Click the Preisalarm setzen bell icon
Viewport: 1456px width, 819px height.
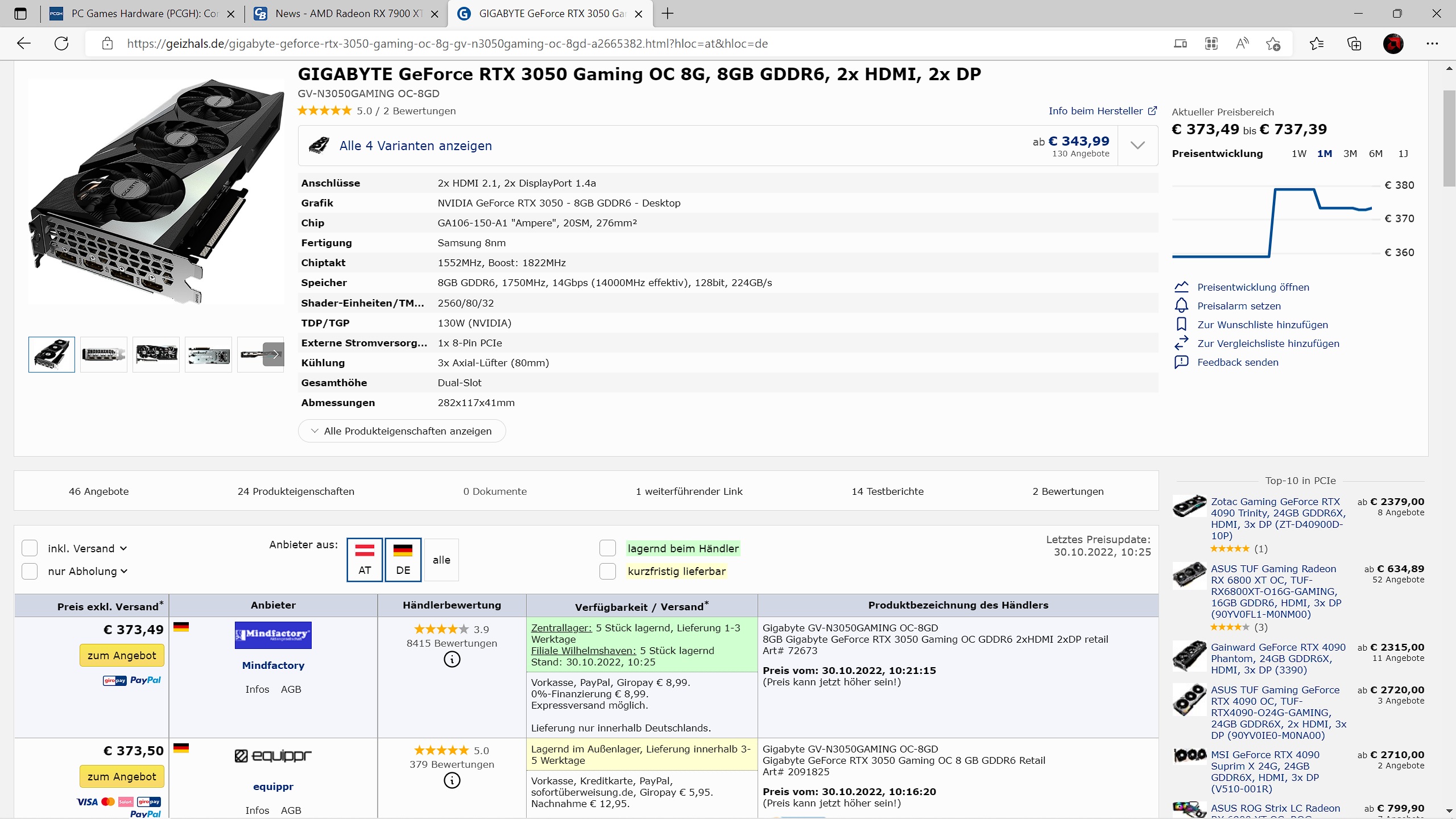(x=1181, y=306)
